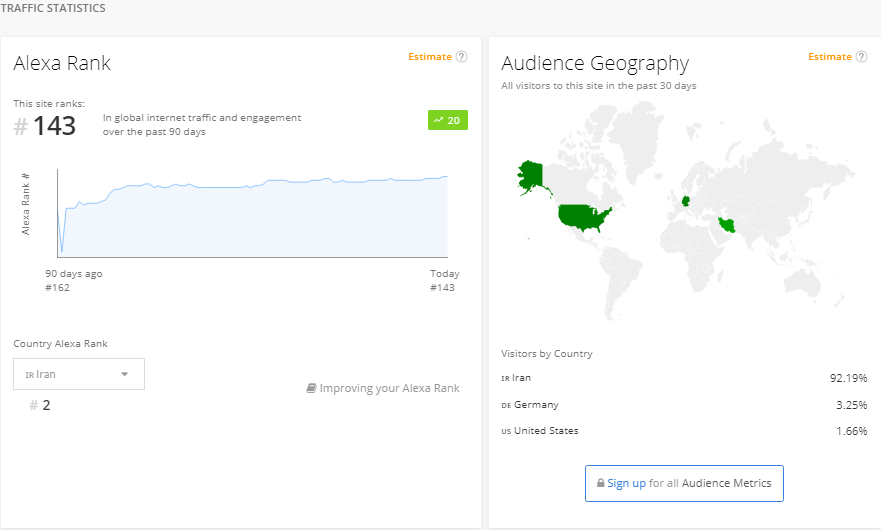Click the 'Country Alexa Rank' label

tap(61, 343)
